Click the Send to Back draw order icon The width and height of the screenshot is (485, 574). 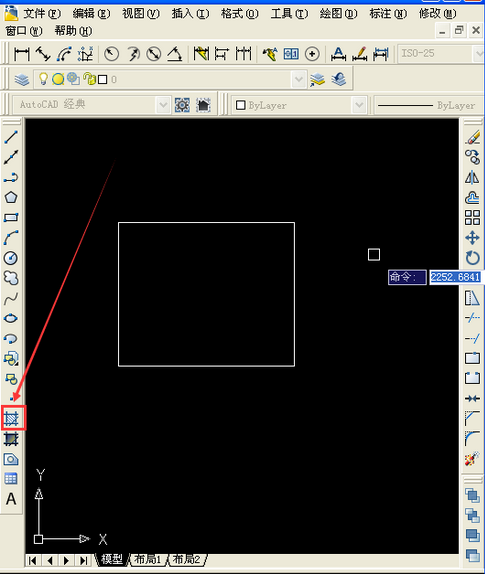point(473,515)
